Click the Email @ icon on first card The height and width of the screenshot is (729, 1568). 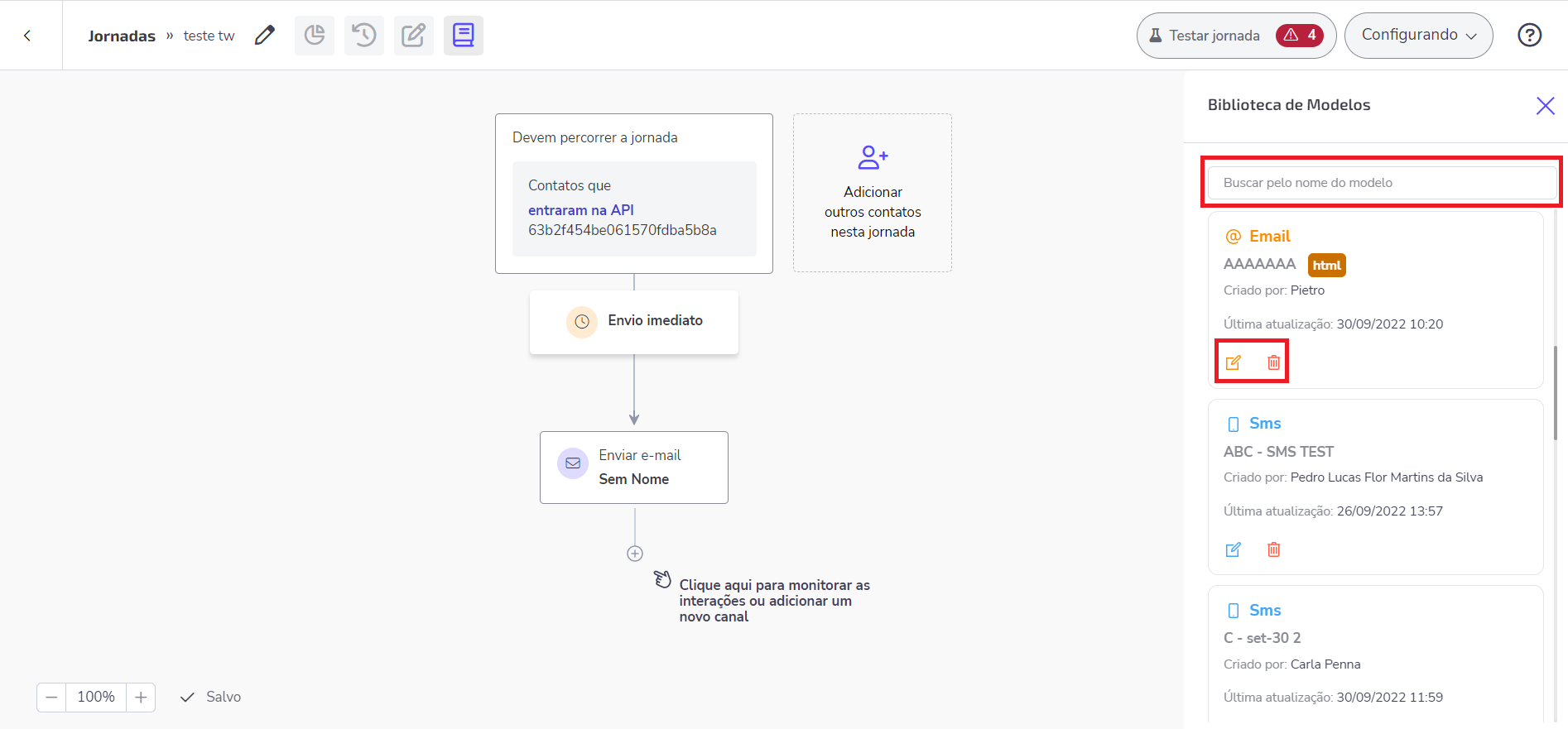point(1233,237)
